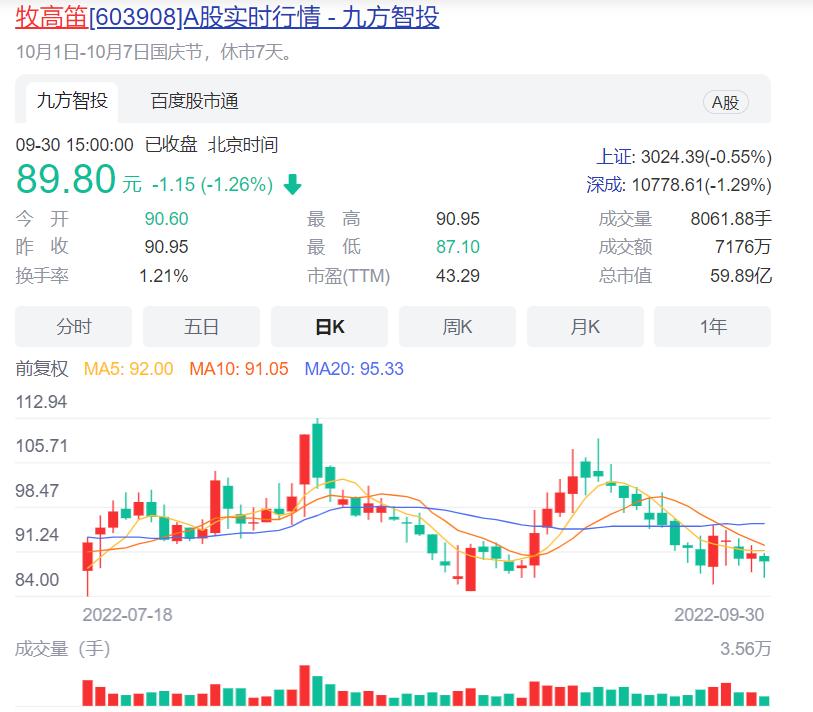
Task: Click the 09-30 15:00:00 已收盘 status line
Action: [x=147, y=145]
